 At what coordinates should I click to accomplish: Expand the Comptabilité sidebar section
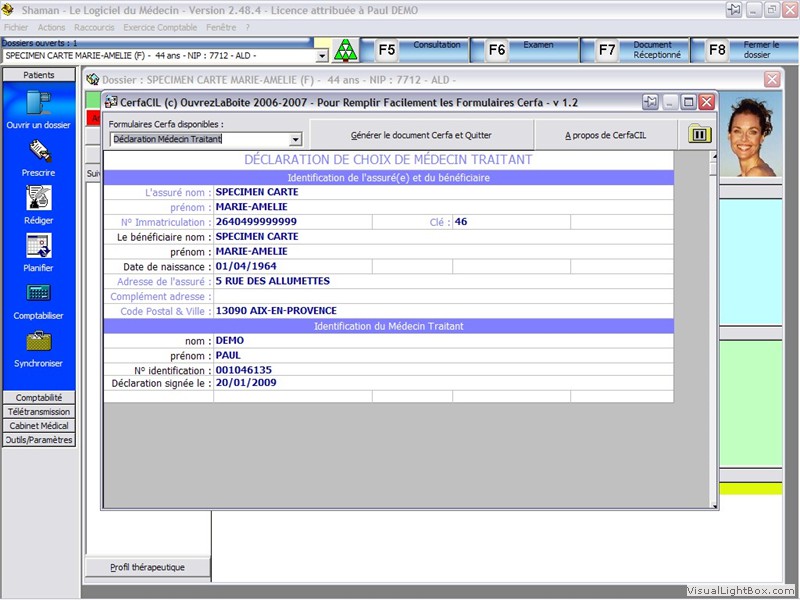coord(39,397)
